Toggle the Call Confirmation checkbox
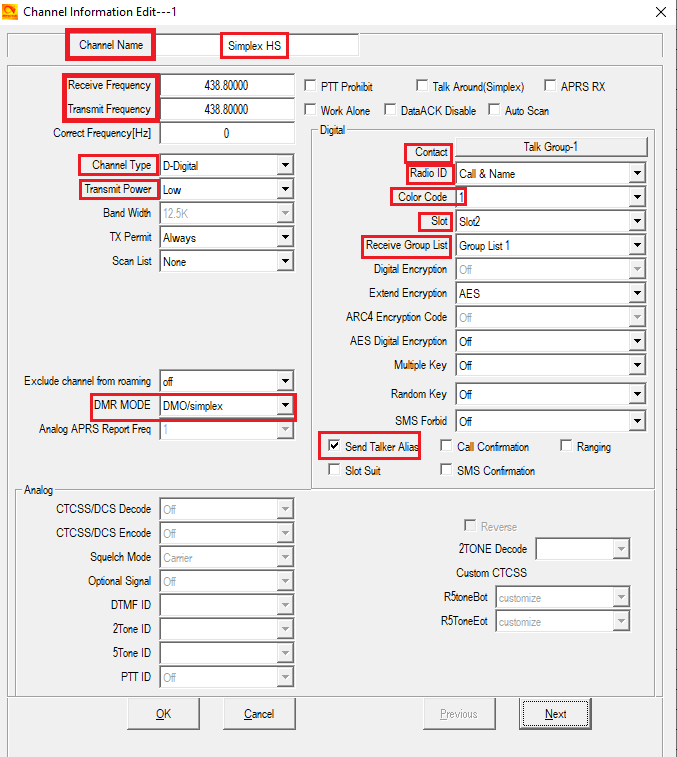The height and width of the screenshot is (757, 677). (446, 446)
